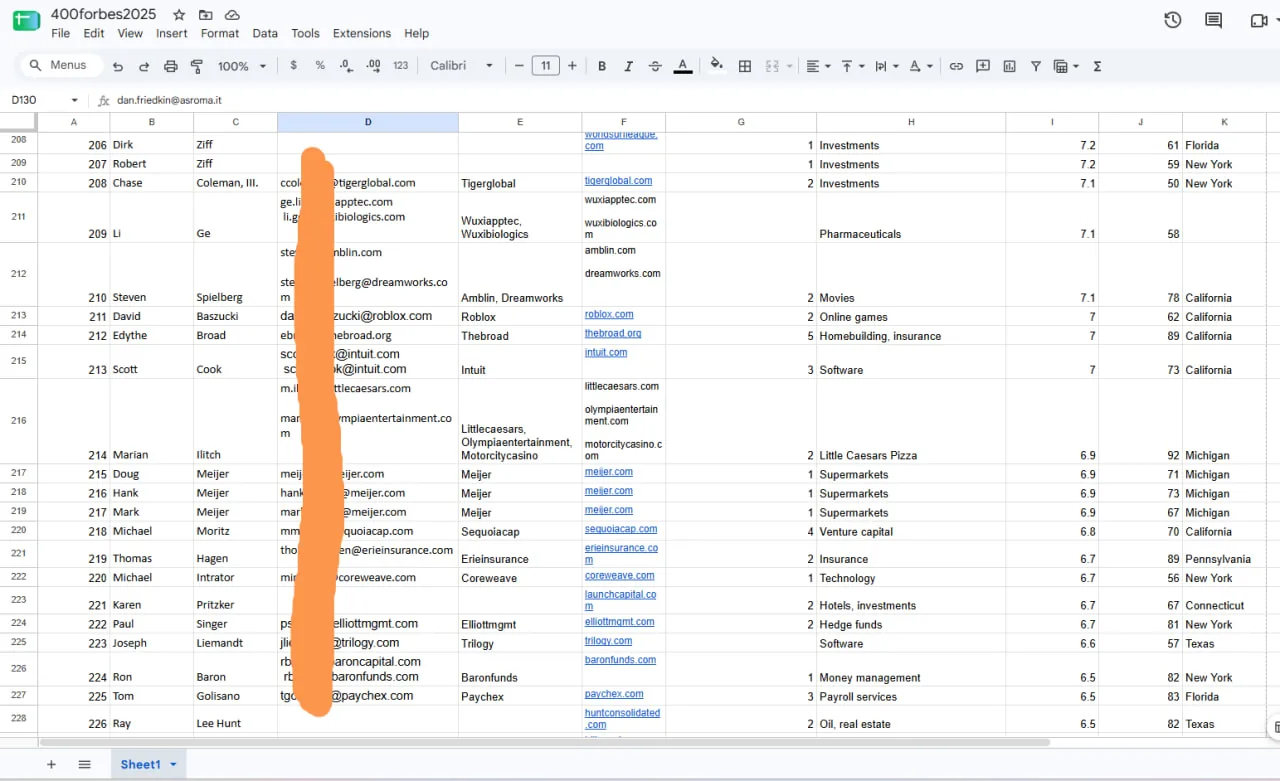Open the move-to-folder icon beside the title
The width and height of the screenshot is (1280, 781).
pyautogui.click(x=206, y=15)
